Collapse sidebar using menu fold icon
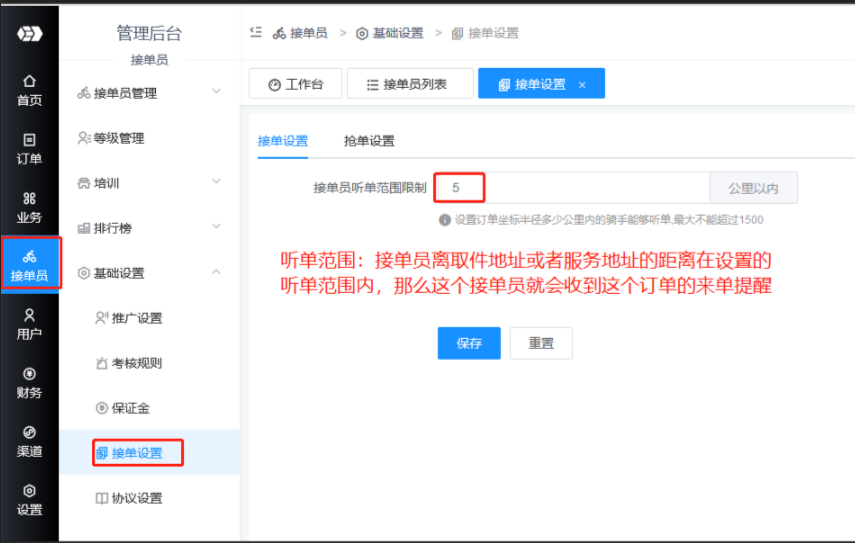The width and height of the screenshot is (855, 543). (256, 33)
